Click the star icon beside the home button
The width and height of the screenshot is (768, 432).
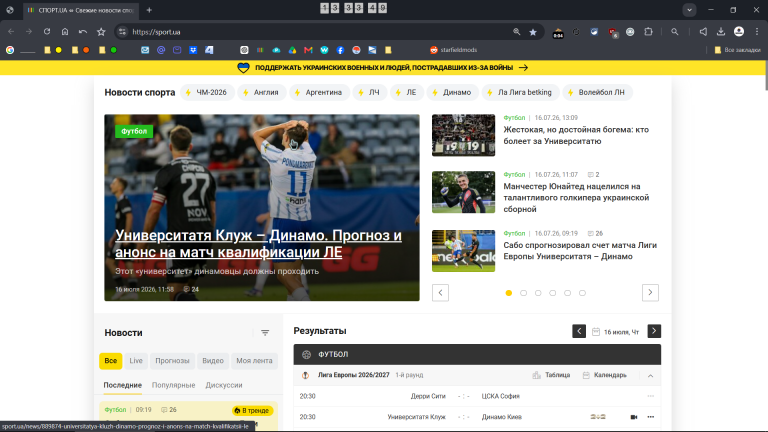(101, 32)
